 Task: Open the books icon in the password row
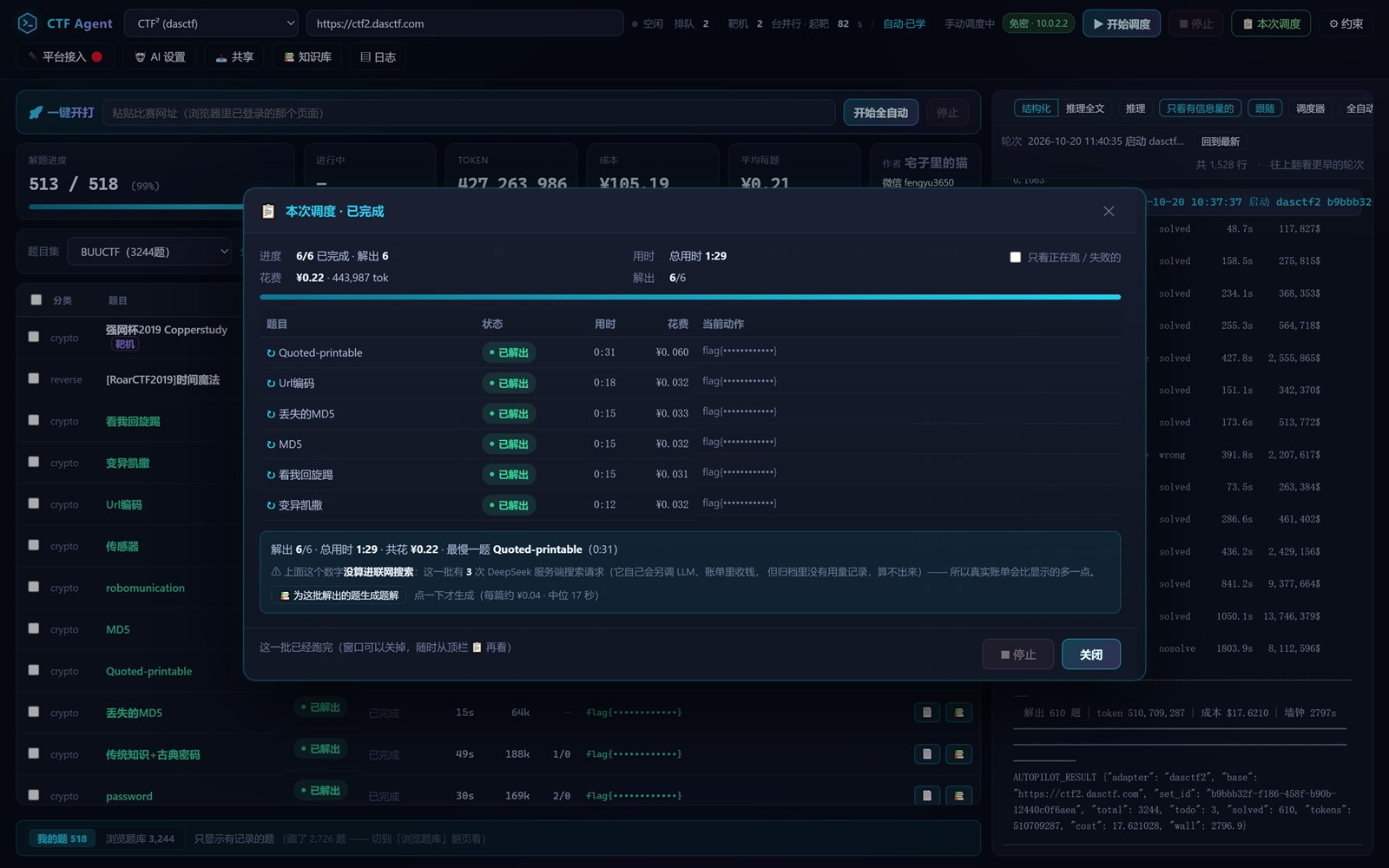(959, 795)
